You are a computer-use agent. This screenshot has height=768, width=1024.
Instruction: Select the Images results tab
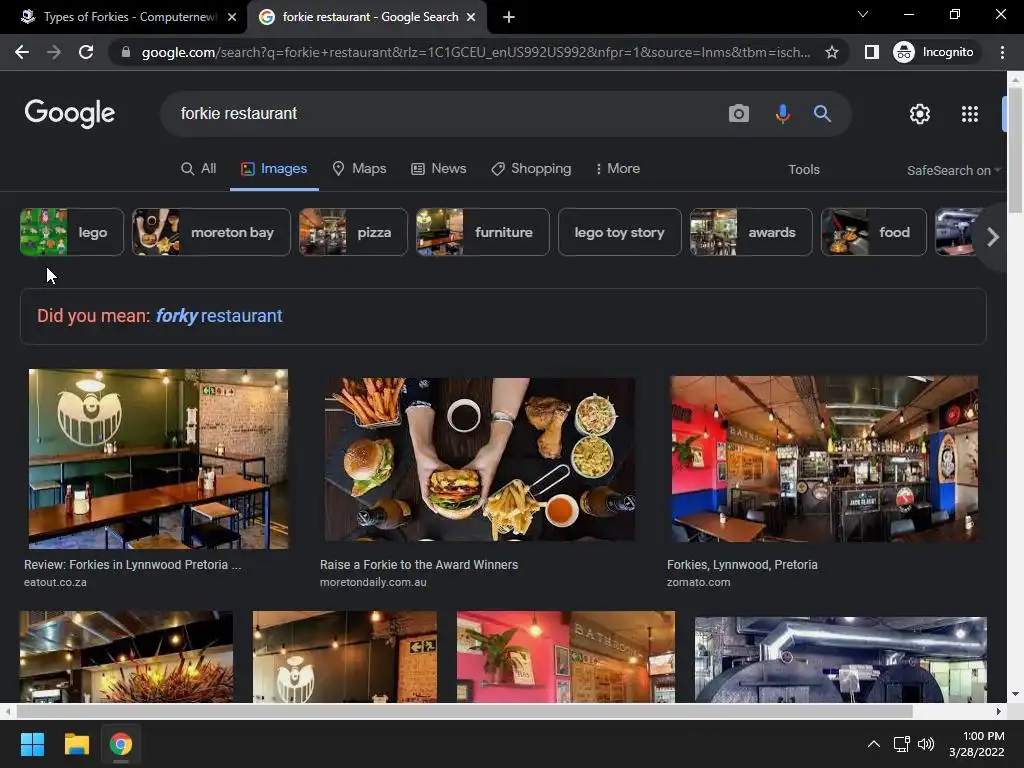click(274, 168)
